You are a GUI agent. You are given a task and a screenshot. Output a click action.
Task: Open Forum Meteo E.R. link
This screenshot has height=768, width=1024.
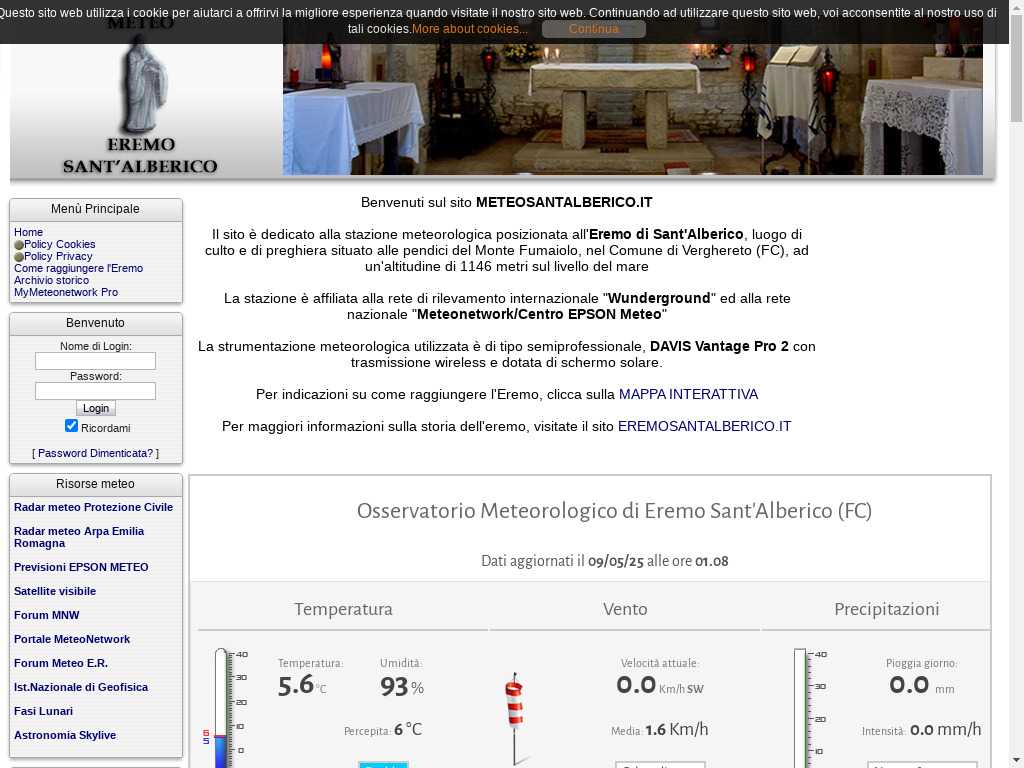tap(61, 663)
